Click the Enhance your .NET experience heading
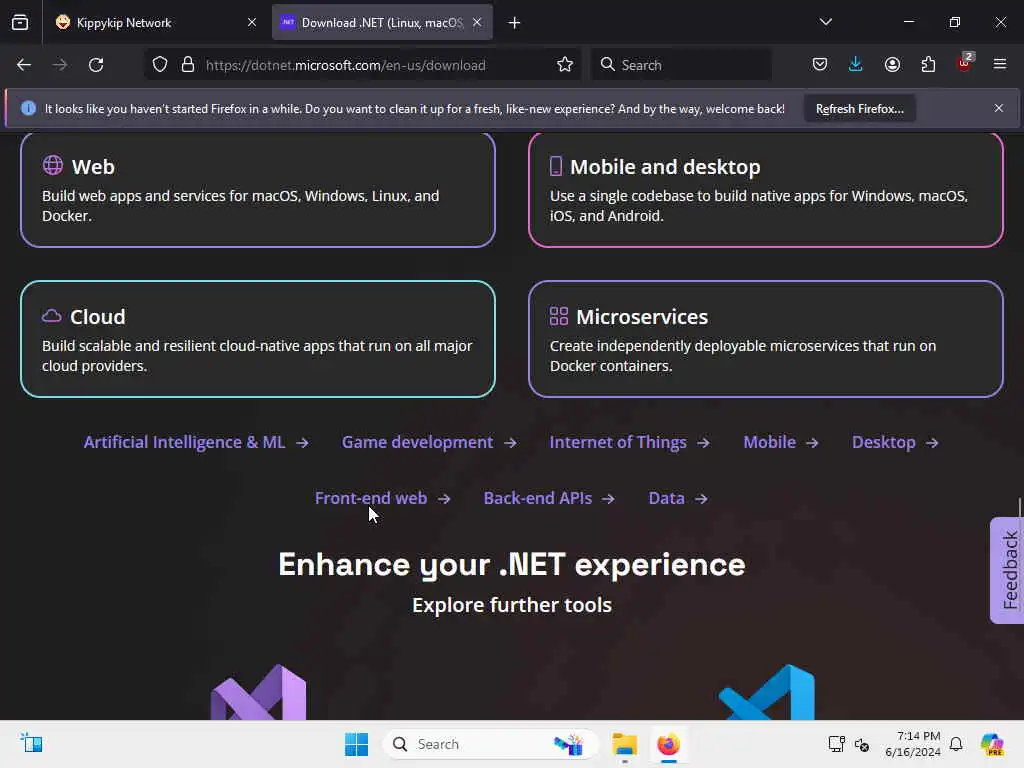The image size is (1024, 768). click(x=512, y=565)
